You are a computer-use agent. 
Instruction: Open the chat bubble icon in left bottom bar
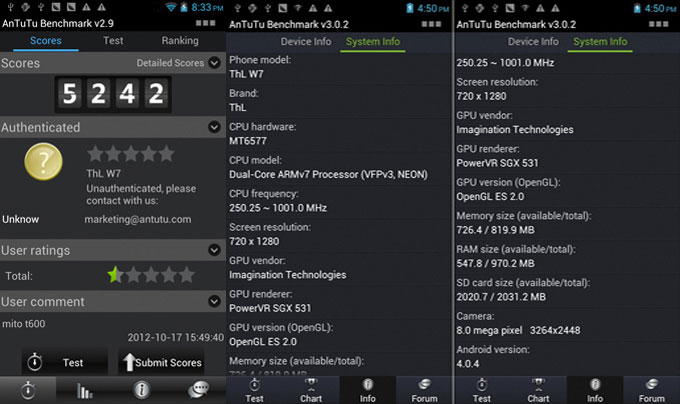point(198,391)
